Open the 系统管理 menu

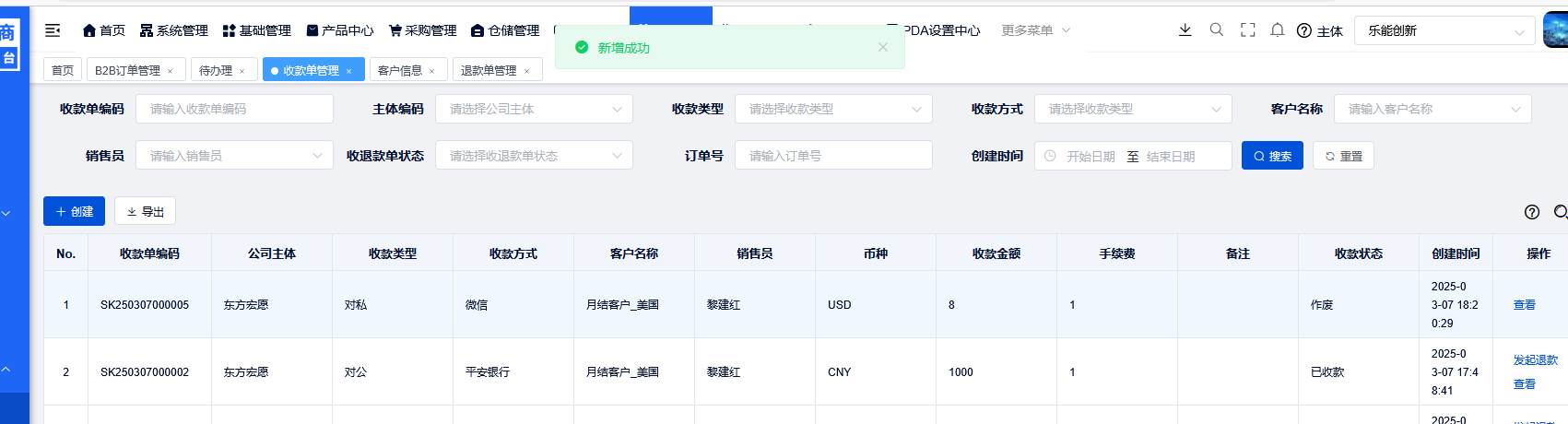(x=173, y=30)
